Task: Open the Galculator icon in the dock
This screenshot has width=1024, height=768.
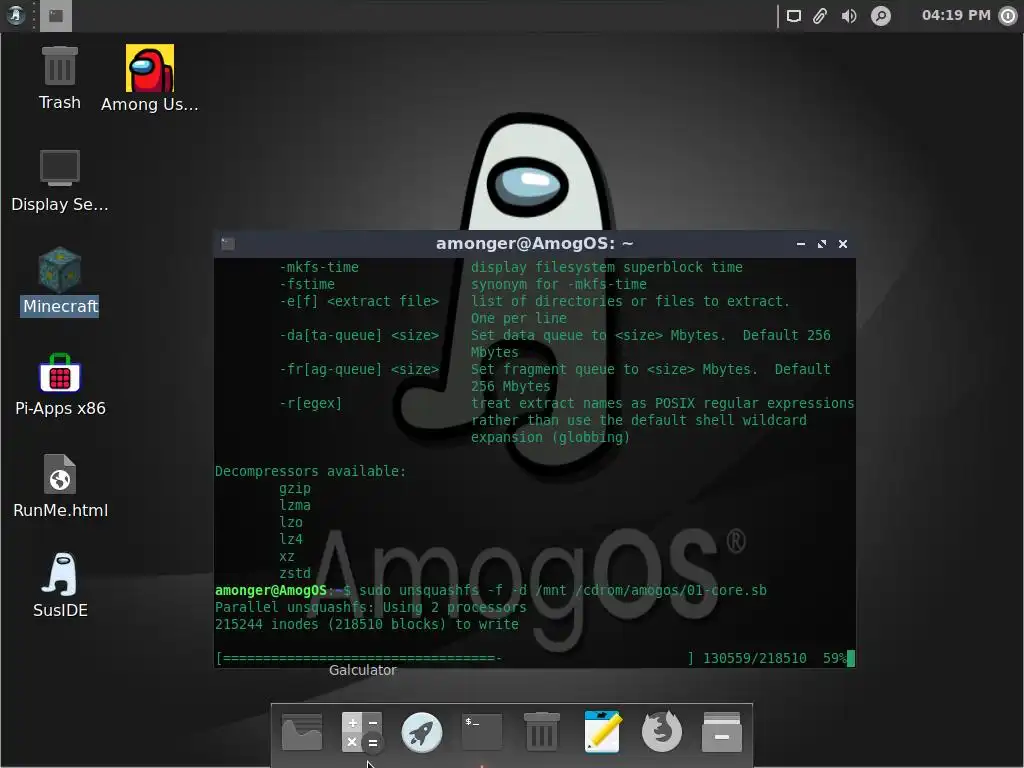Action: [362, 731]
